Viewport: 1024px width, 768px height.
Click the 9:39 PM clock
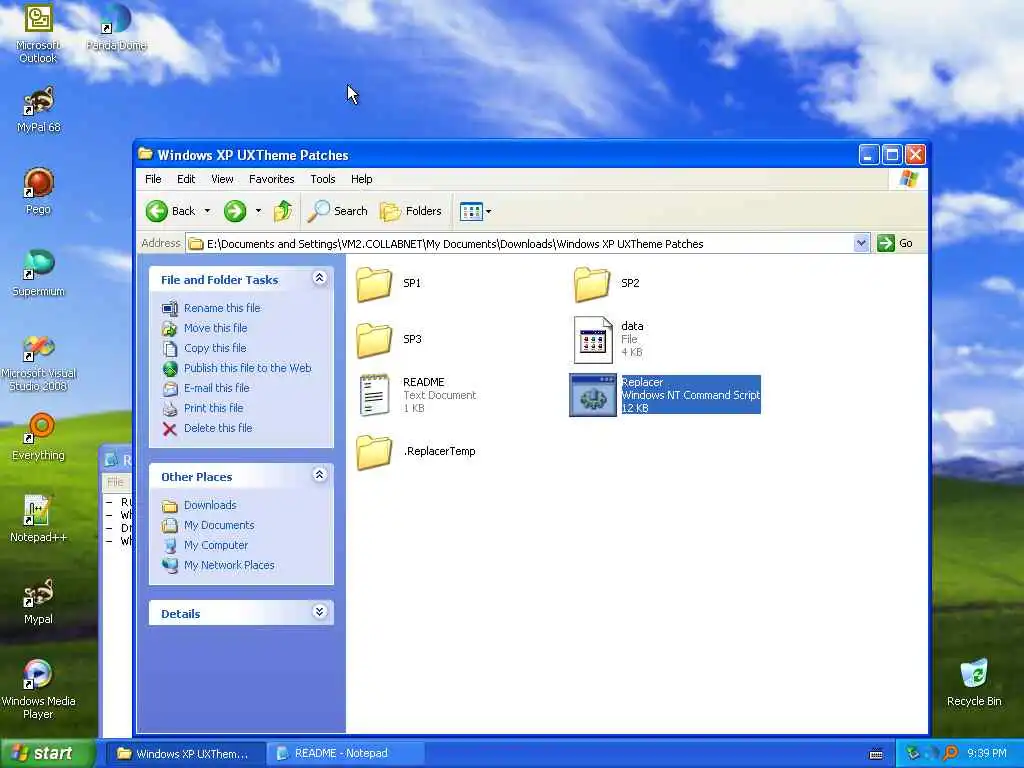987,754
